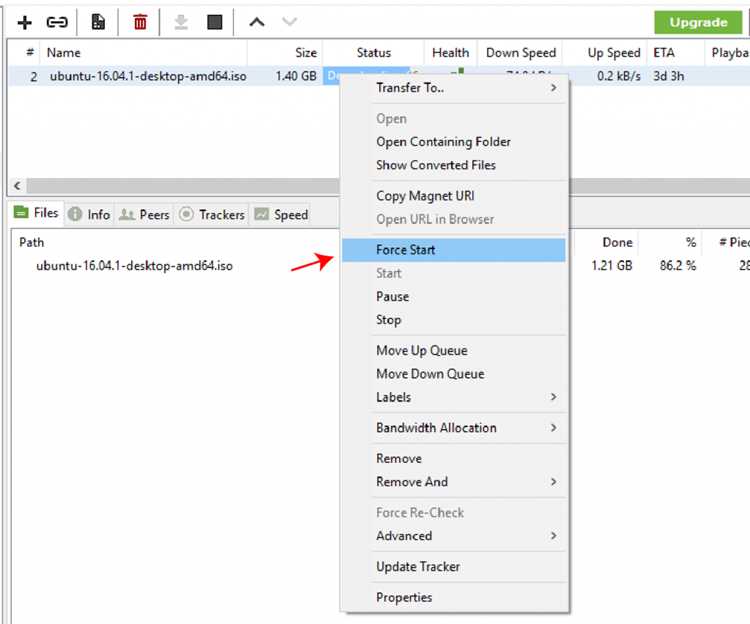Select Update Tracker
Image resolution: width=750 pixels, height=624 pixels.
(x=453, y=567)
